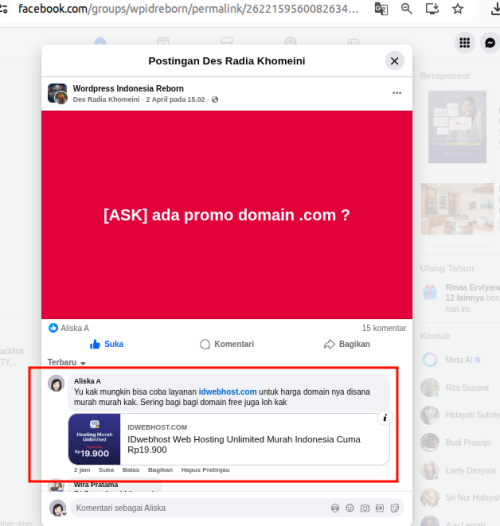Viewport: 500px width, 526px height.
Task: Click Suka under Aliska A's comment
Action: coord(106,470)
